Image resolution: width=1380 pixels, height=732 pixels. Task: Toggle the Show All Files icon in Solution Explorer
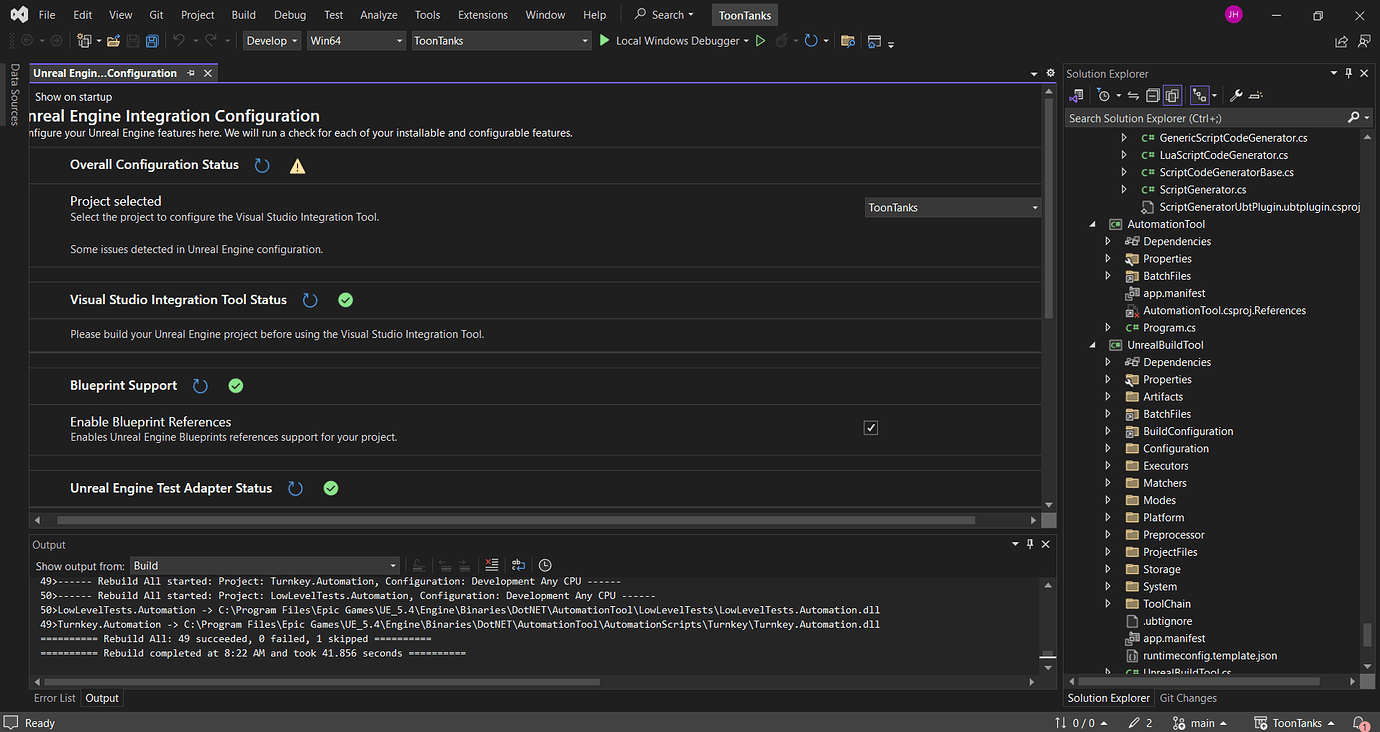point(1172,95)
